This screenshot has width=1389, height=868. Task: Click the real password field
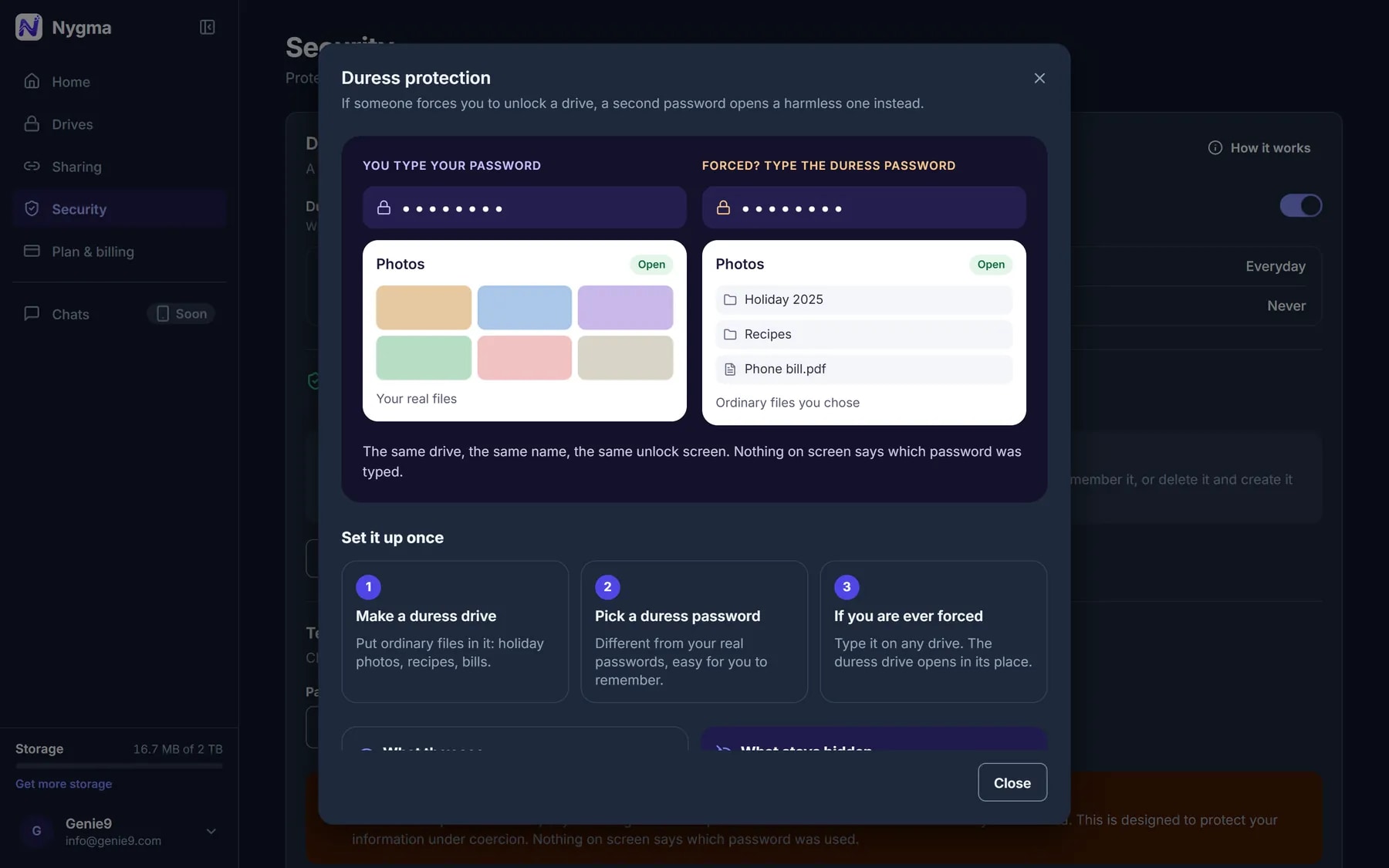click(x=525, y=208)
